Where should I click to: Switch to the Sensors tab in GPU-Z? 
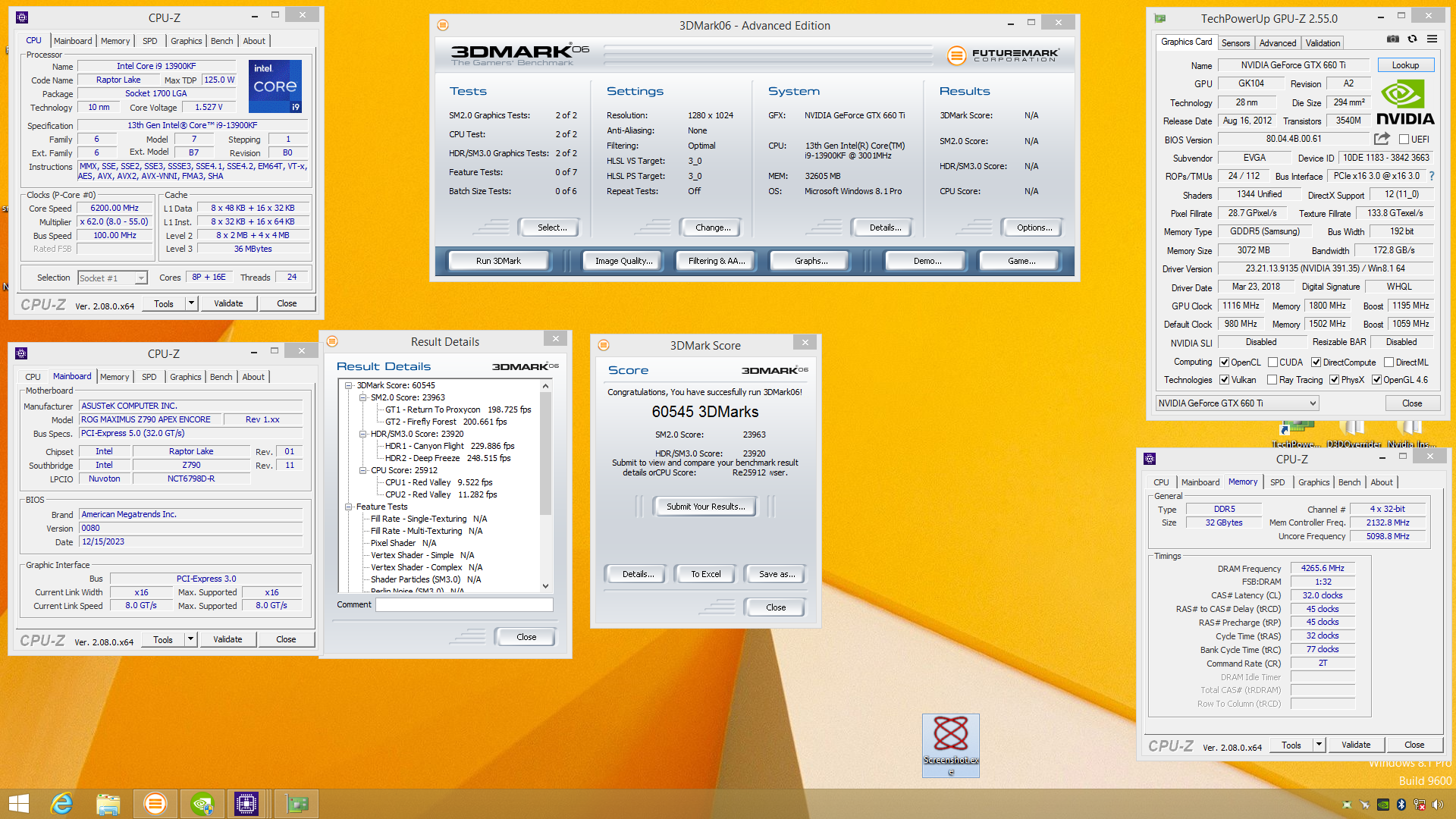click(1235, 43)
